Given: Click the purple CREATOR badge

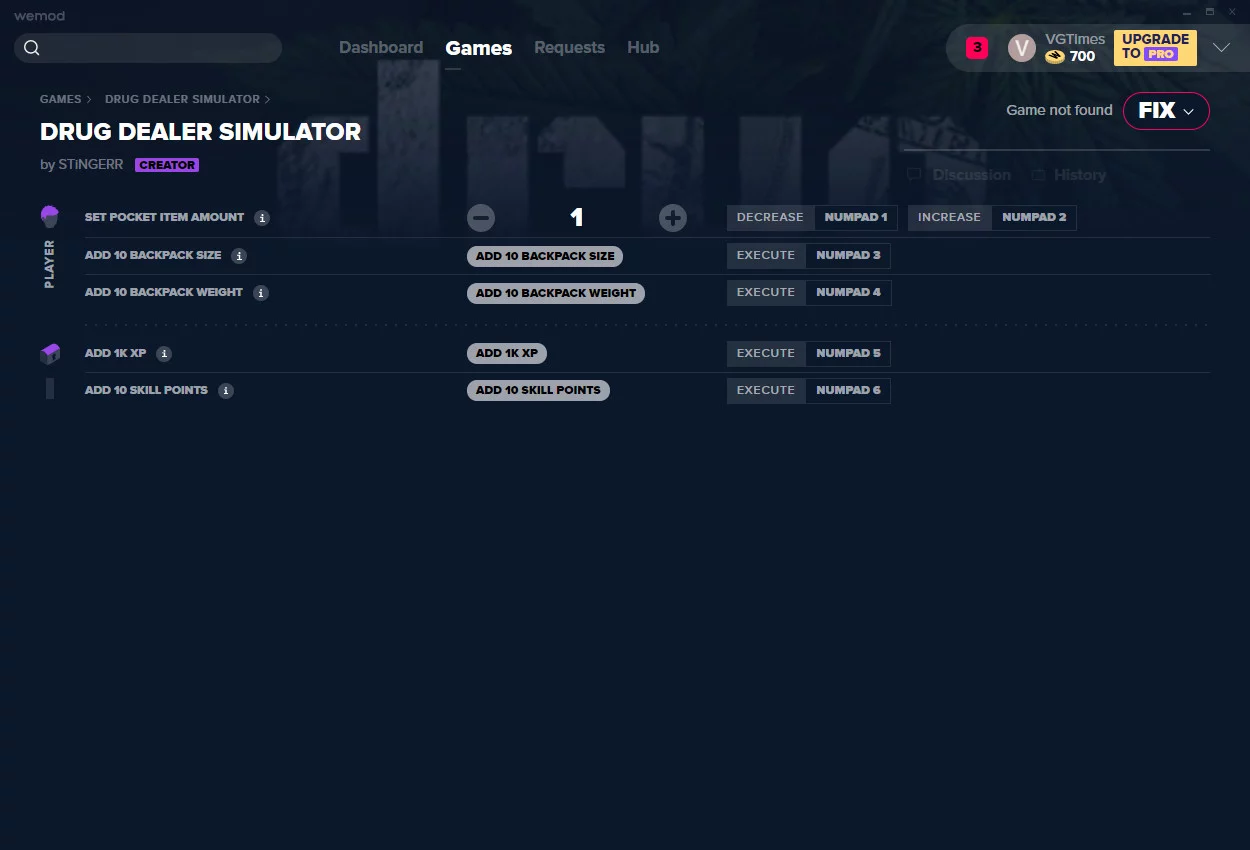Looking at the screenshot, I should [167, 165].
